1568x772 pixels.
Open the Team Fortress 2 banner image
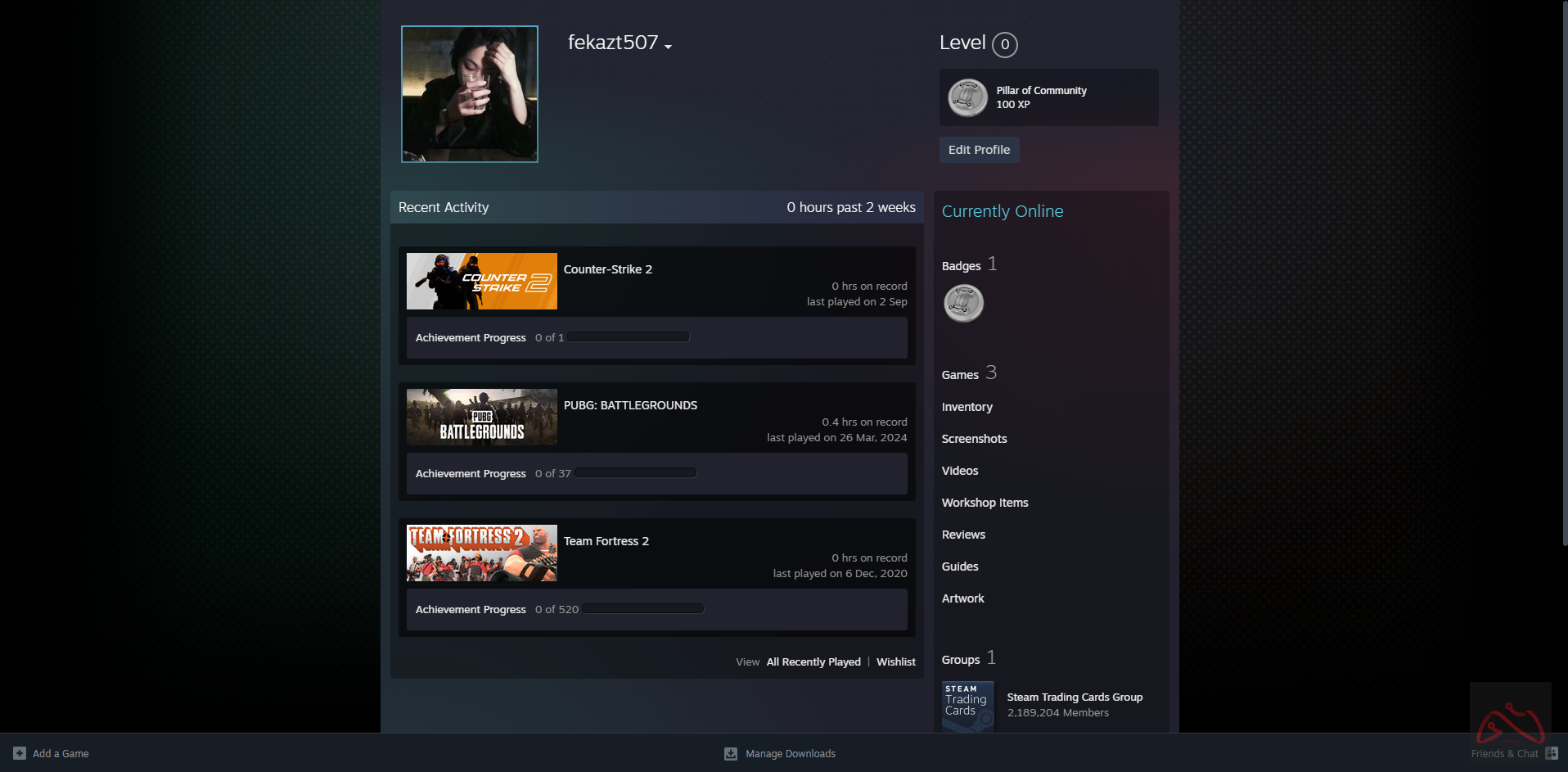tap(481, 553)
